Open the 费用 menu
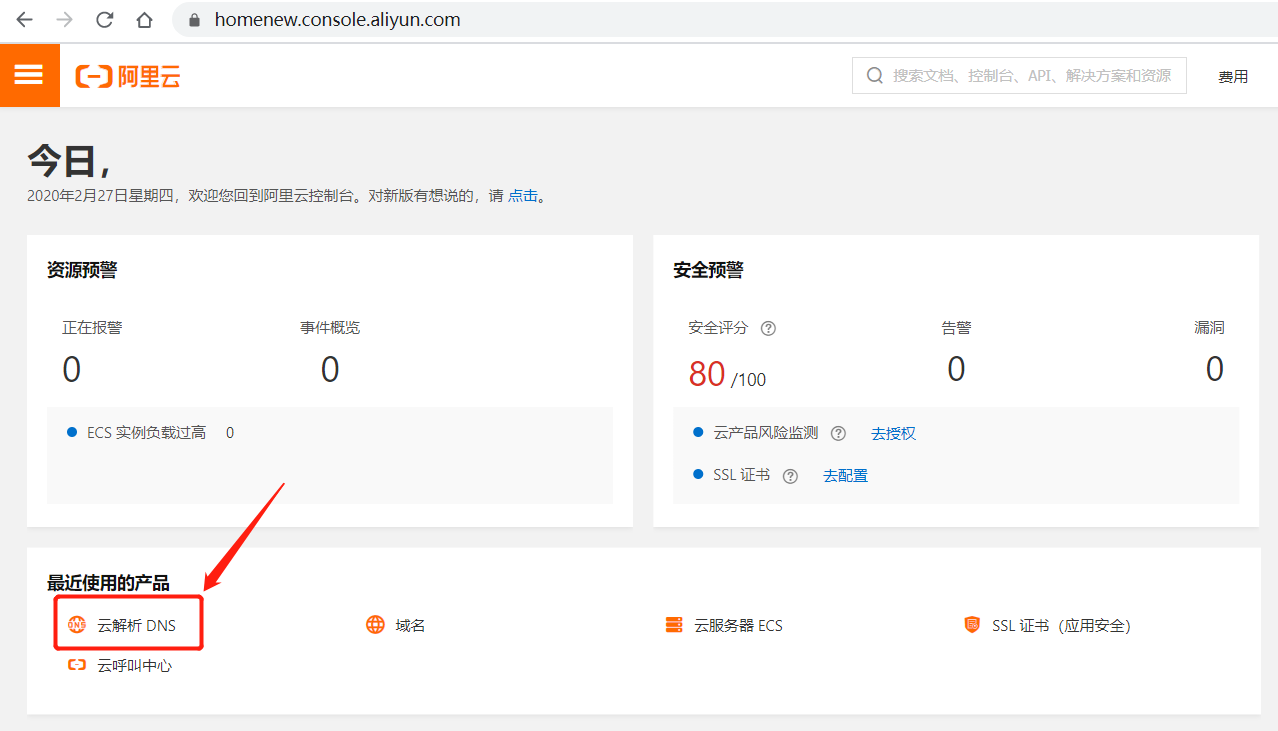The height and width of the screenshot is (731, 1278). [1233, 77]
